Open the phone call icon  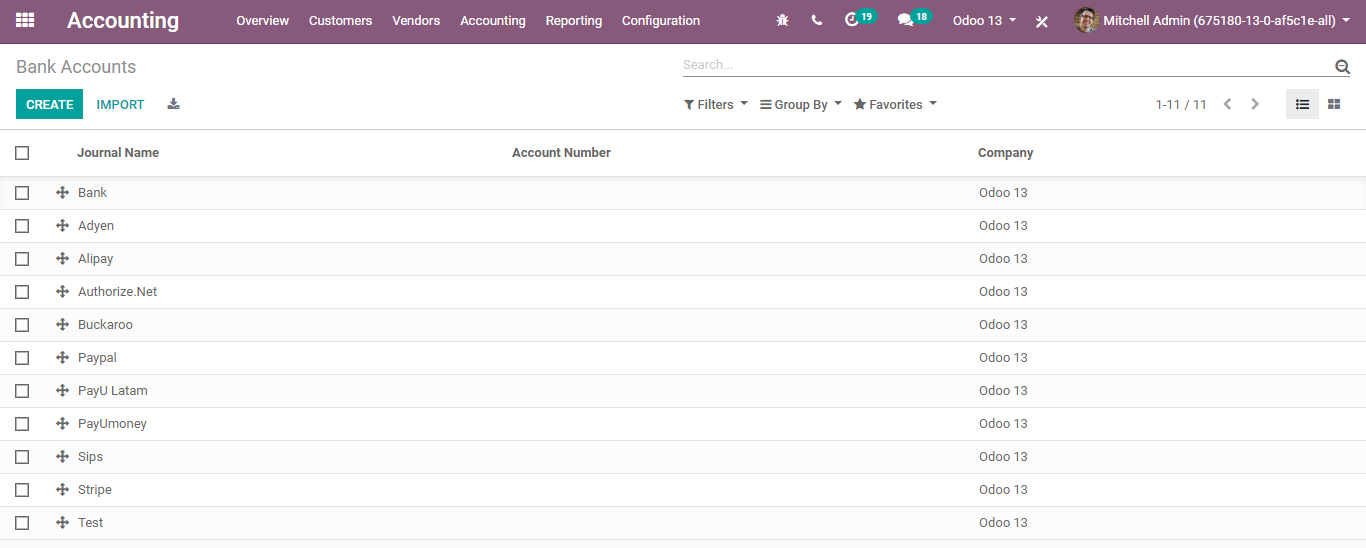[817, 20]
